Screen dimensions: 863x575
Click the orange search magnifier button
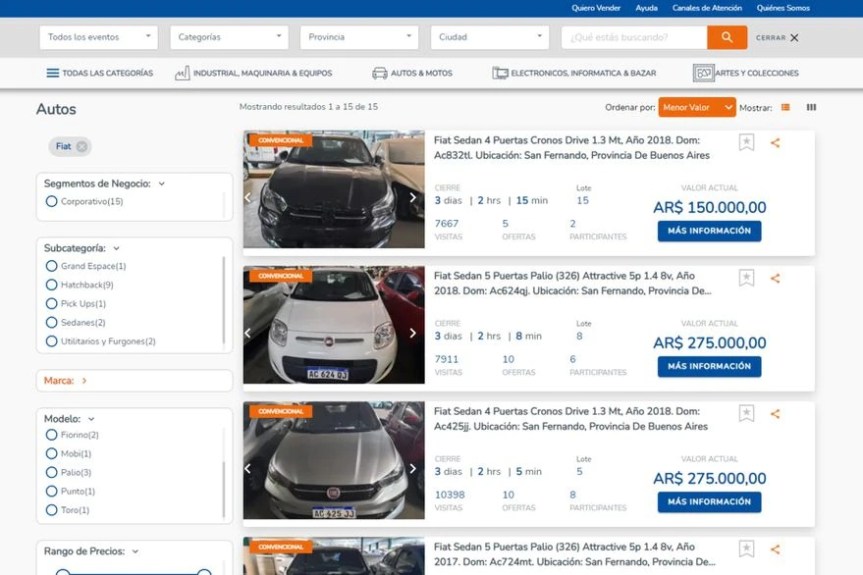click(x=726, y=37)
